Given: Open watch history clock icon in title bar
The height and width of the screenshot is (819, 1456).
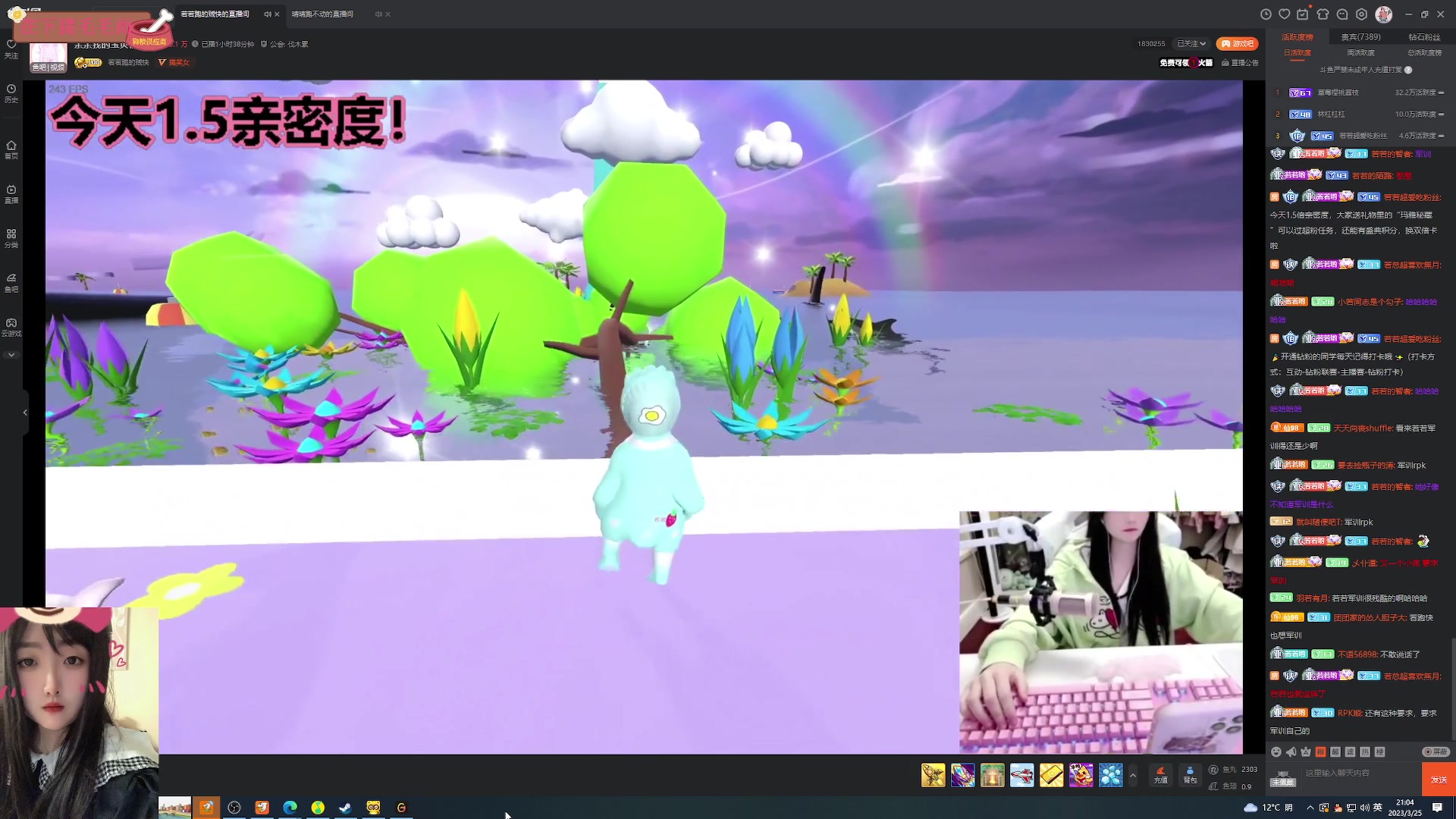Looking at the screenshot, I should tap(1266, 14).
